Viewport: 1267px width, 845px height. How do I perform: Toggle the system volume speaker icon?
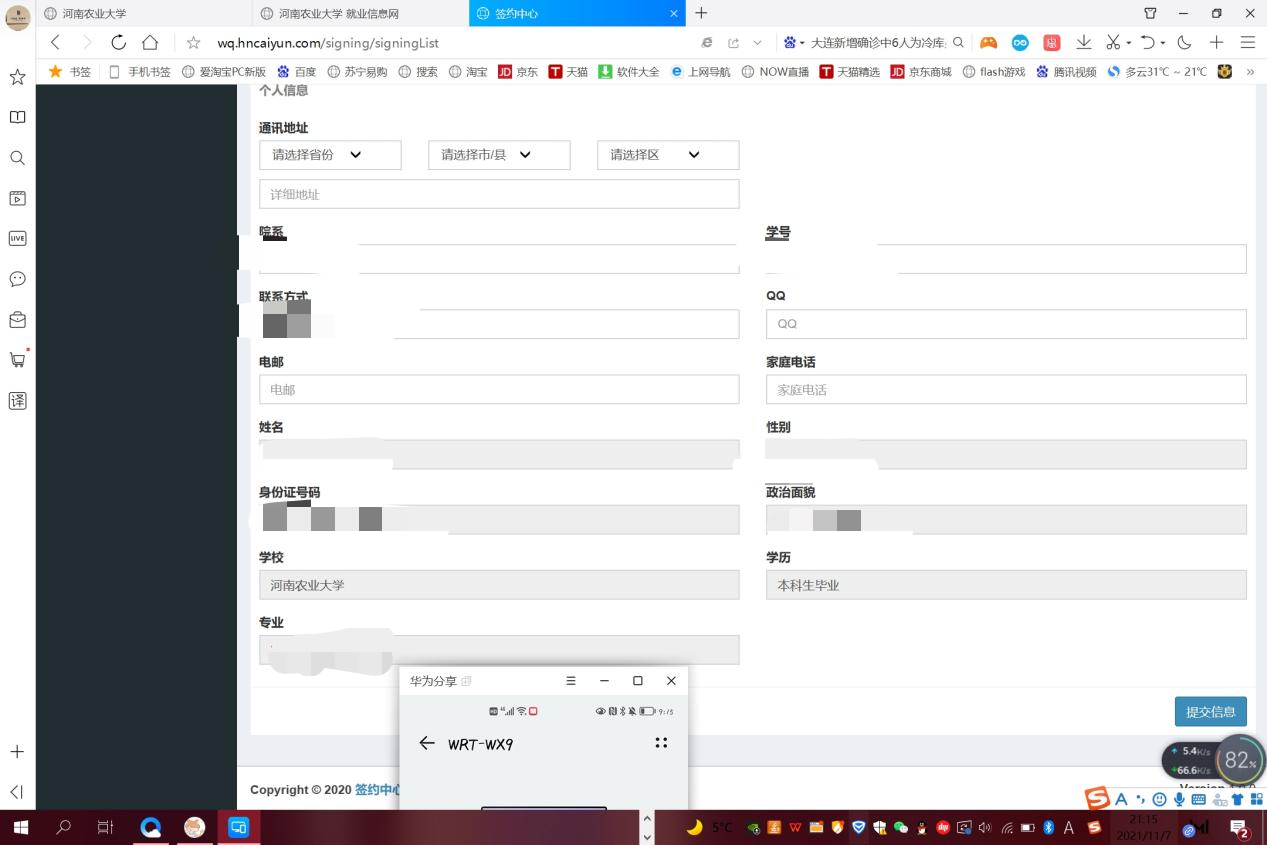click(x=985, y=827)
